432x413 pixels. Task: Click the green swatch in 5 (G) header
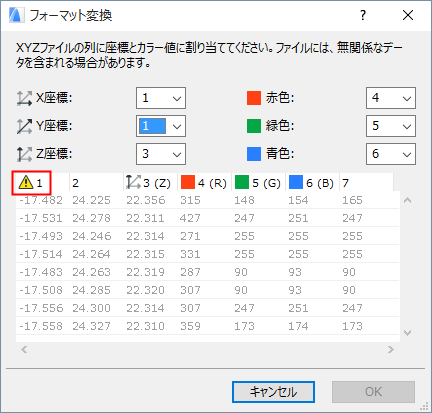242,182
